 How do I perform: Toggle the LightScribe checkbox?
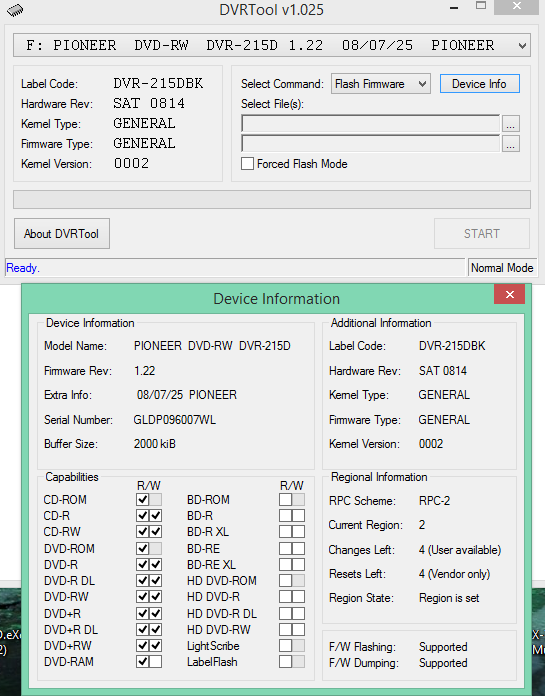[x=285, y=645]
